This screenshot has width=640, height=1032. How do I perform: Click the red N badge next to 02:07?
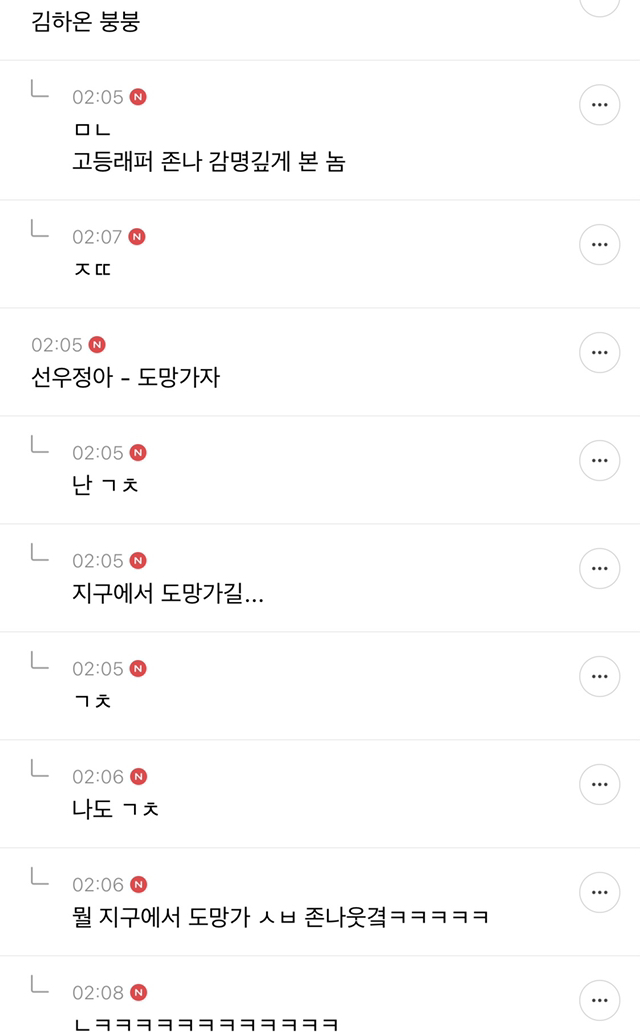[138, 237]
